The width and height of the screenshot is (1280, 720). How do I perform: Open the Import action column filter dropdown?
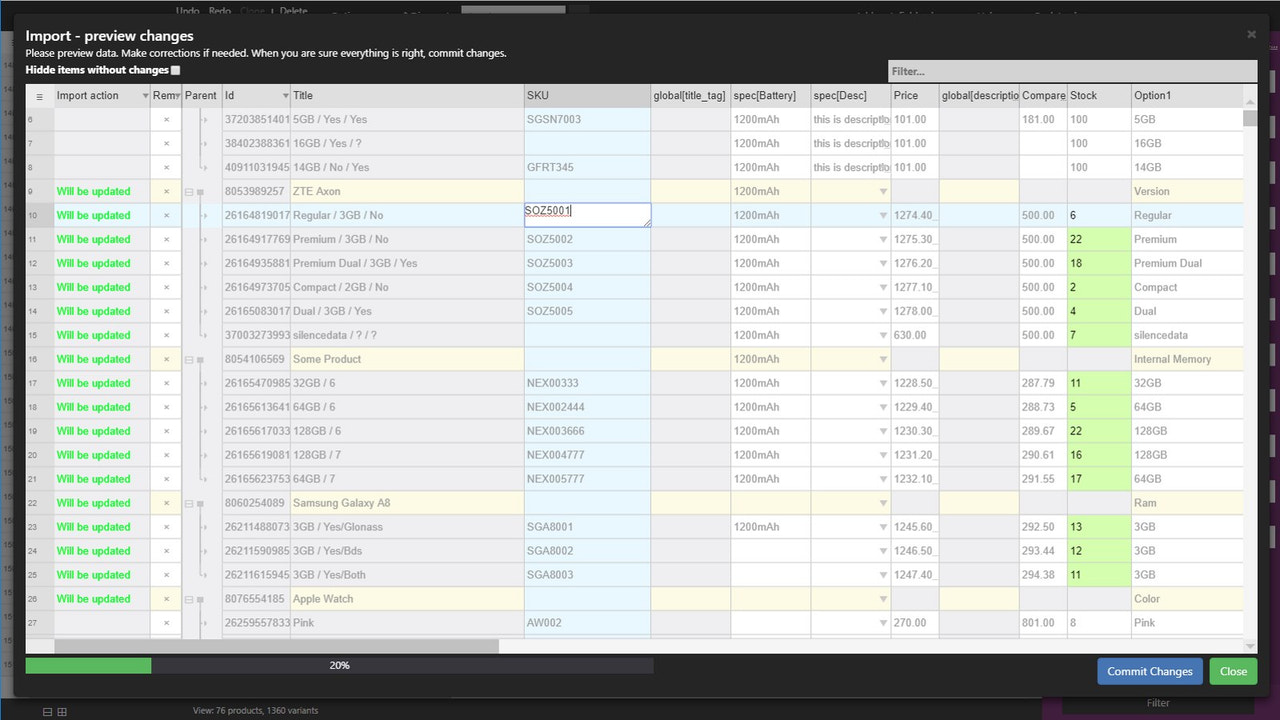144,95
